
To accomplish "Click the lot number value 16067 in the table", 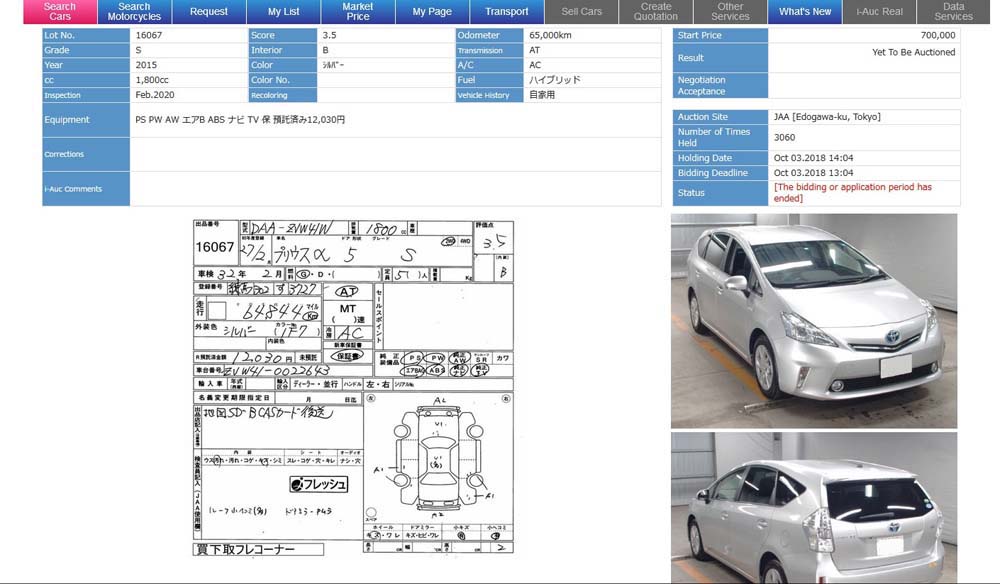I will [x=149, y=35].
